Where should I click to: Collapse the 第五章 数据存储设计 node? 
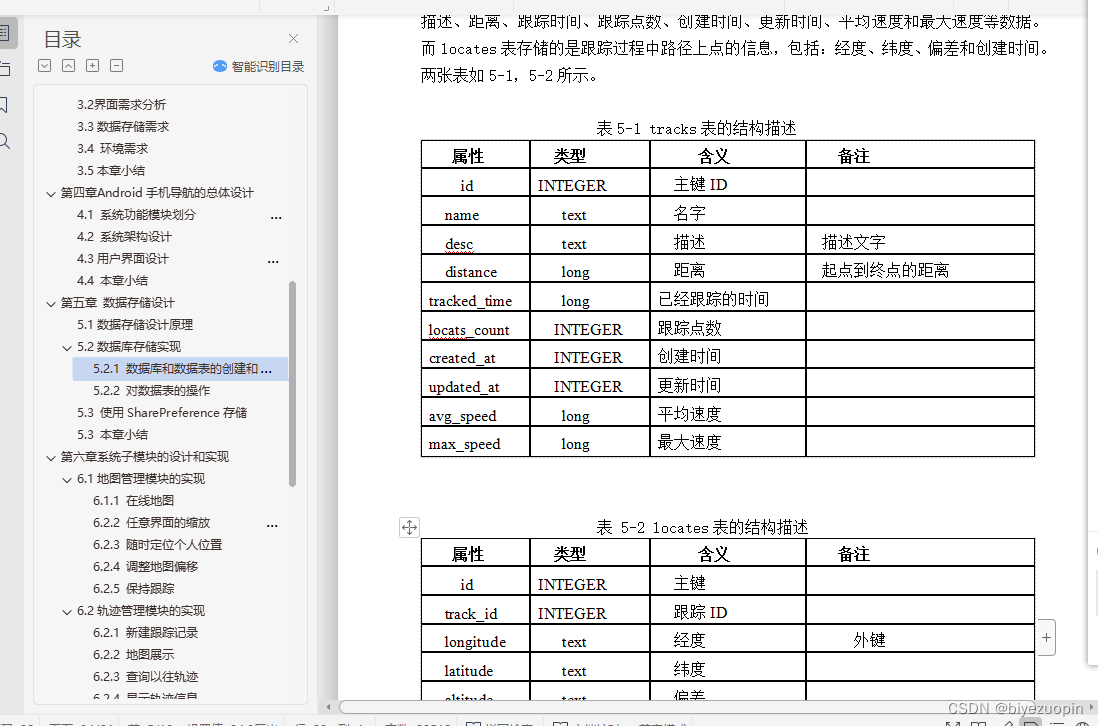[50, 304]
